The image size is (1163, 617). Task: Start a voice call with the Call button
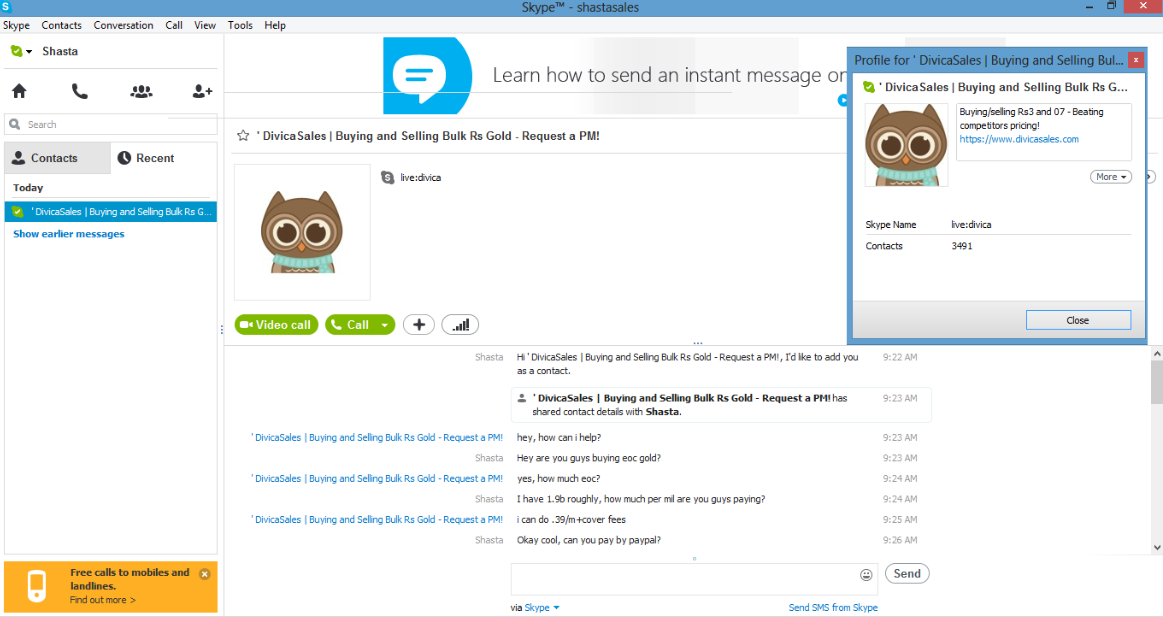point(350,325)
